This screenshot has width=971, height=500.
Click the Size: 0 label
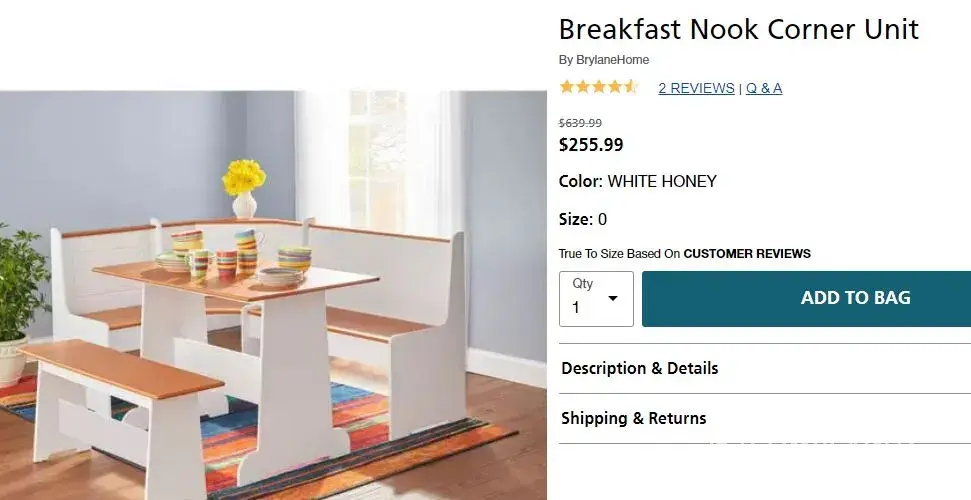click(x=583, y=219)
